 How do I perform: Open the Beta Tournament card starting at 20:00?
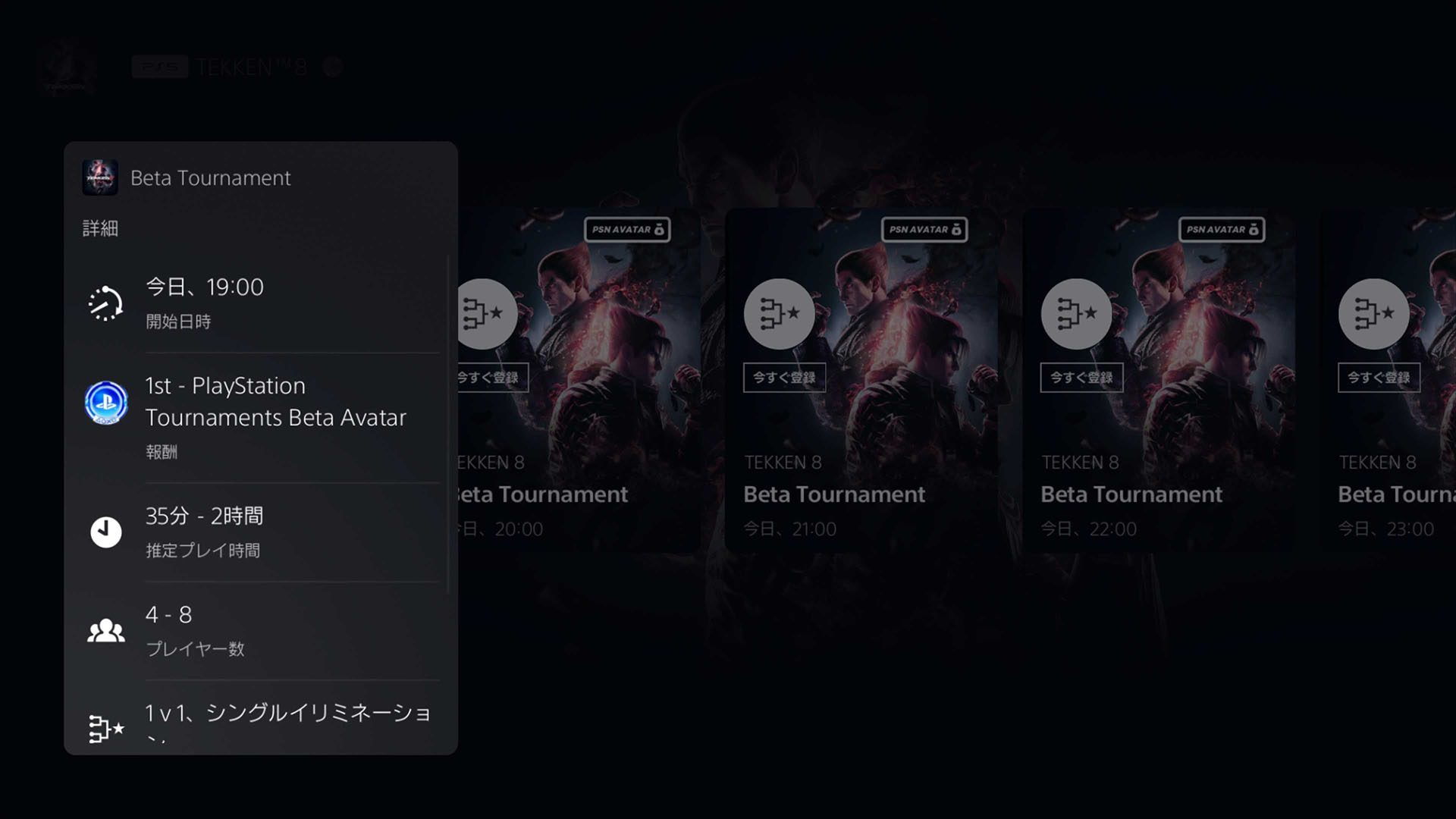point(578,381)
